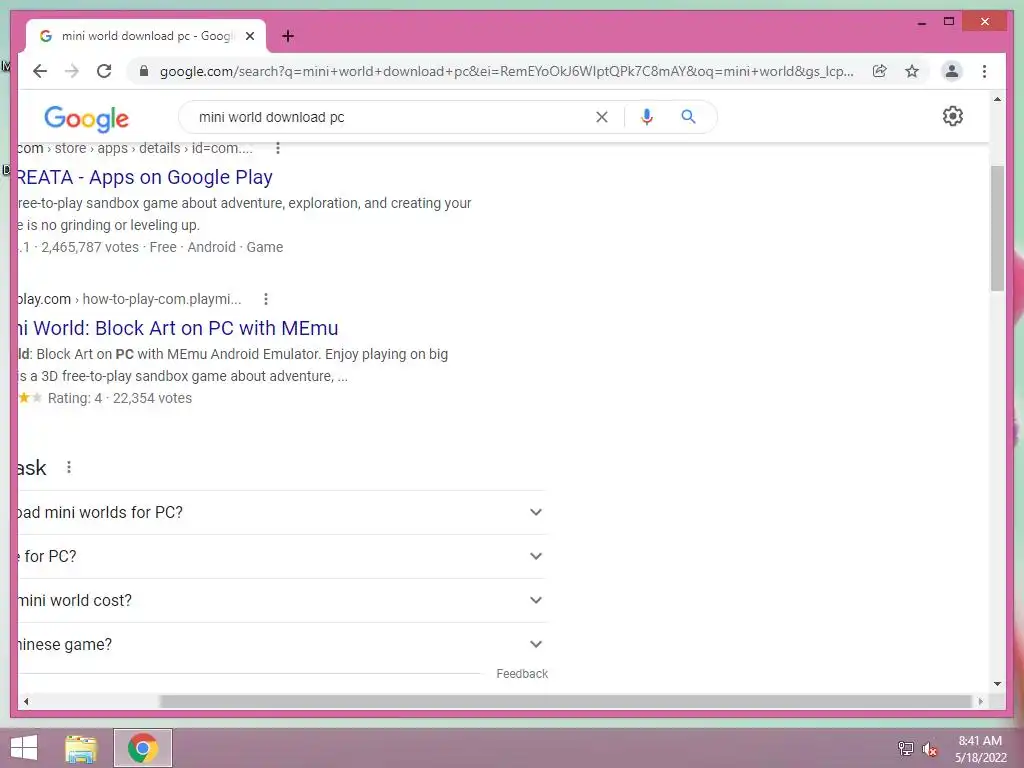Run search with magnifier icon
1024x768 pixels.
[688, 117]
